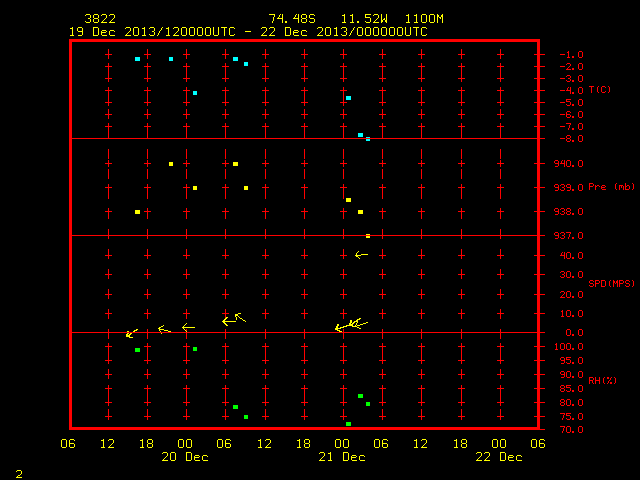Click the 21 Dec date label

click(342, 457)
